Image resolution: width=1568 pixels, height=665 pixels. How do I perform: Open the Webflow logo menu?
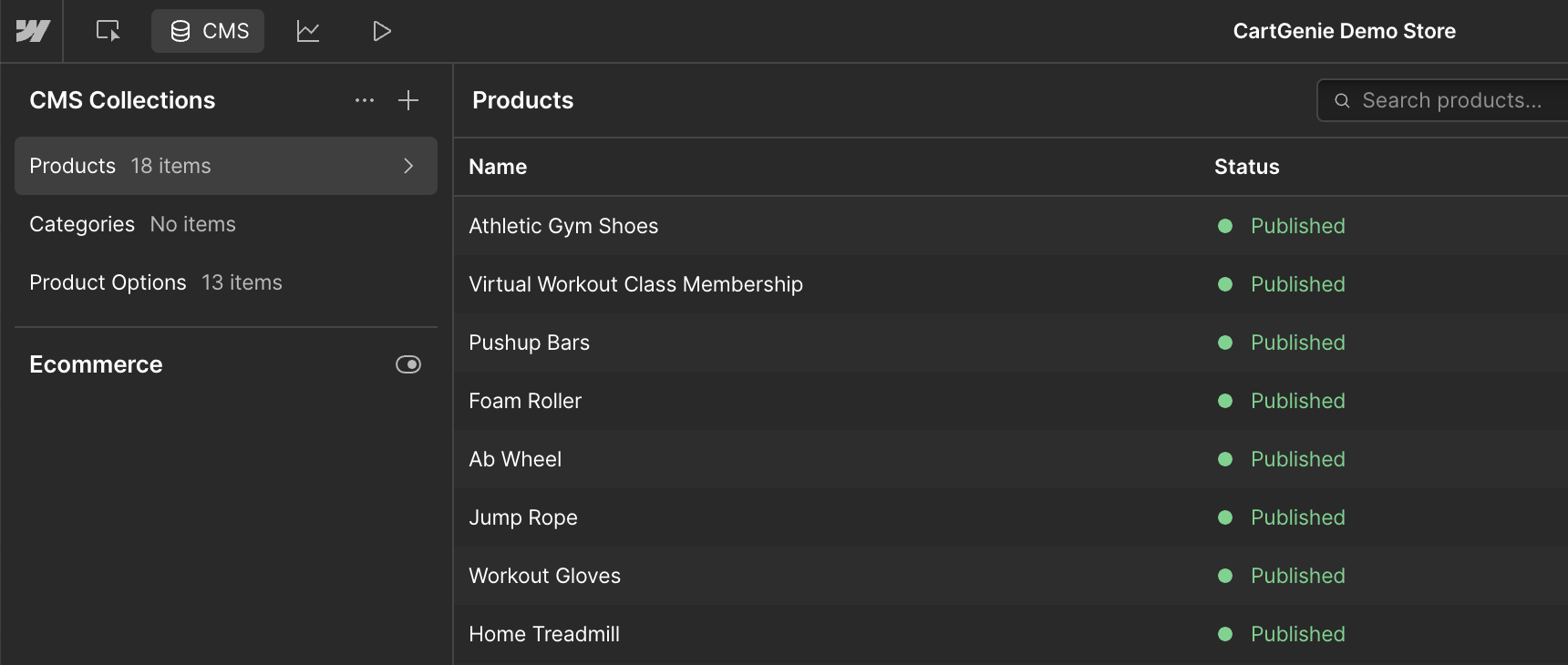pyautogui.click(x=32, y=31)
